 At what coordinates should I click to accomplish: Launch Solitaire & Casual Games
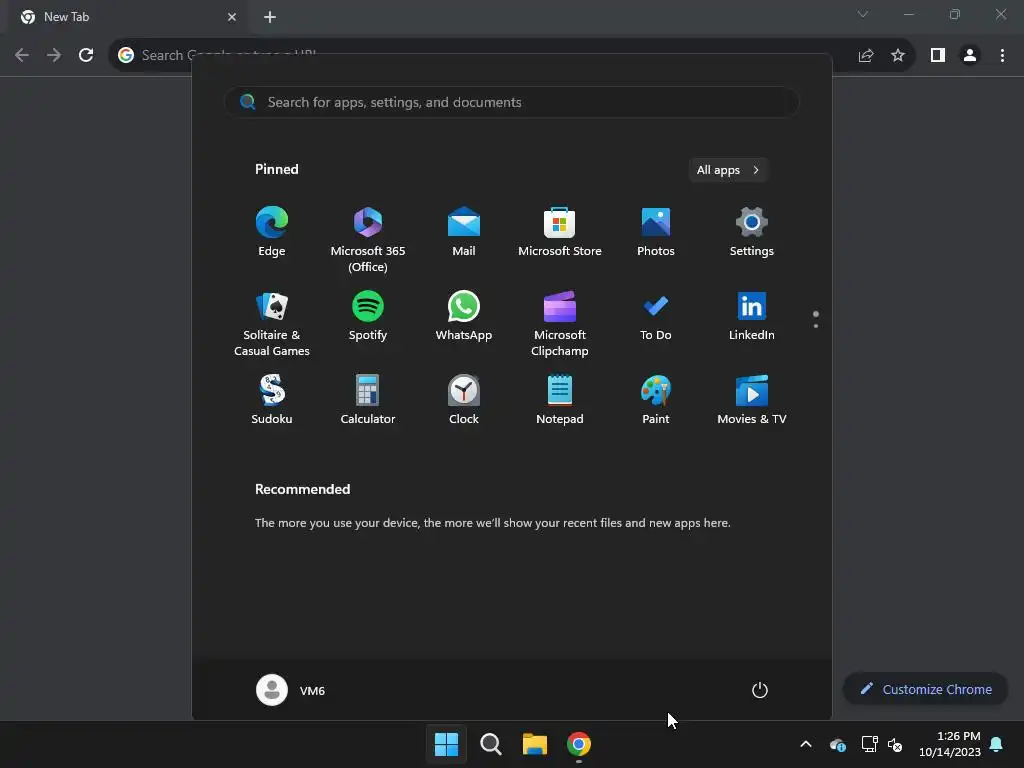(272, 323)
